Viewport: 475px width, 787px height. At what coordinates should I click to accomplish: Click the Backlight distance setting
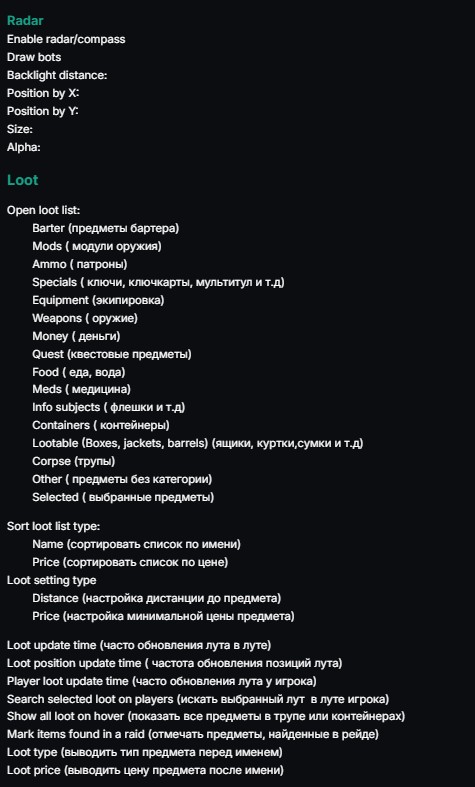57,75
